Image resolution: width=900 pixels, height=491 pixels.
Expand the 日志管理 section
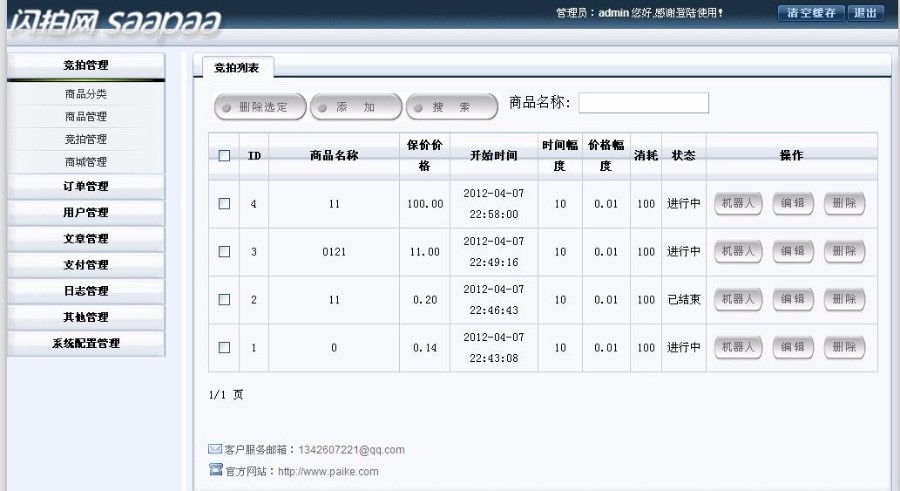click(x=86, y=291)
